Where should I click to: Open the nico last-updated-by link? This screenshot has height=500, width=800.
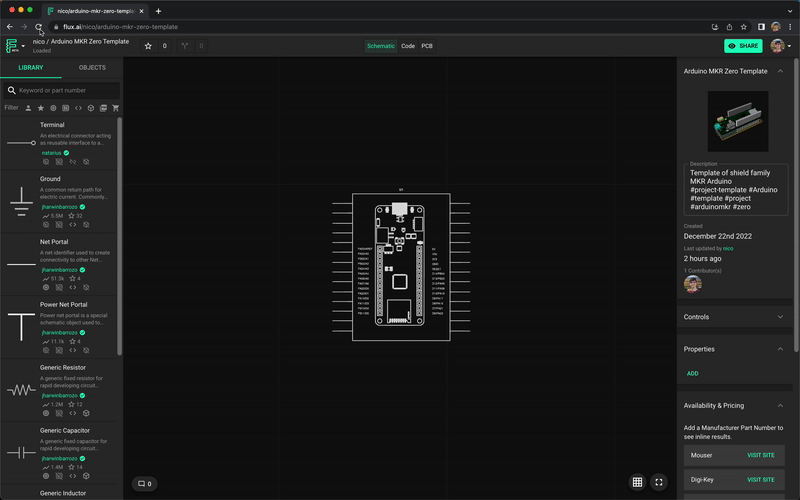pyautogui.click(x=728, y=248)
